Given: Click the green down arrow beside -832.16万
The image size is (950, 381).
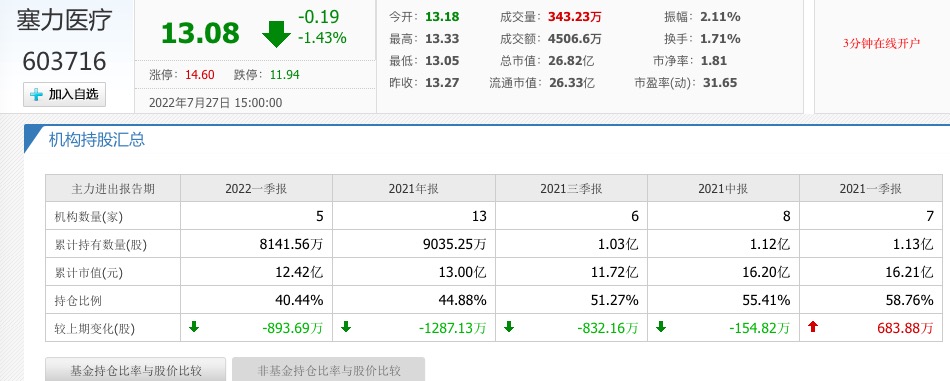Looking at the screenshot, I should coord(509,327).
